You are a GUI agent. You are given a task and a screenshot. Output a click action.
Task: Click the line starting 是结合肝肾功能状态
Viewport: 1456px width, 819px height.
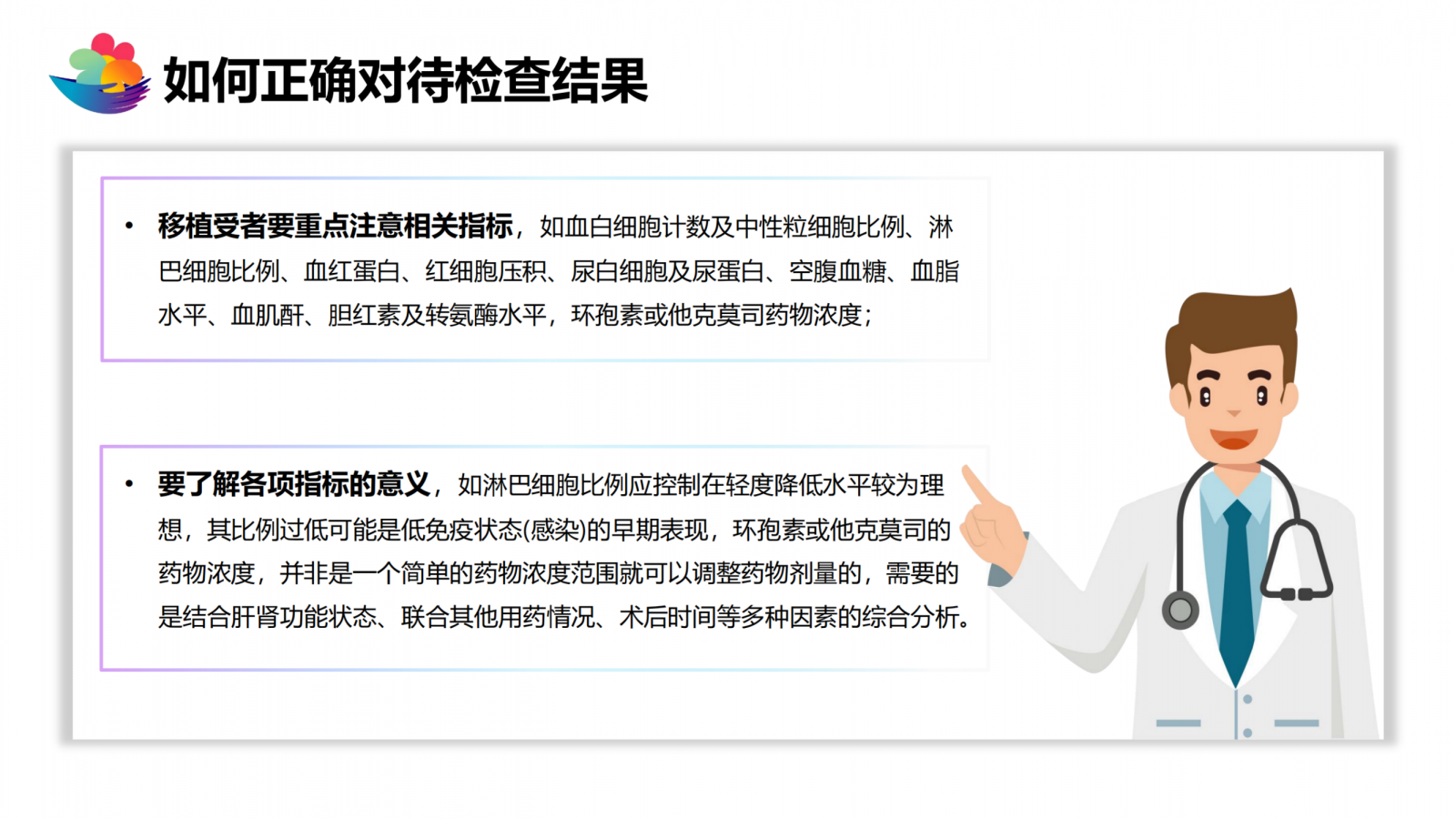(x=564, y=617)
